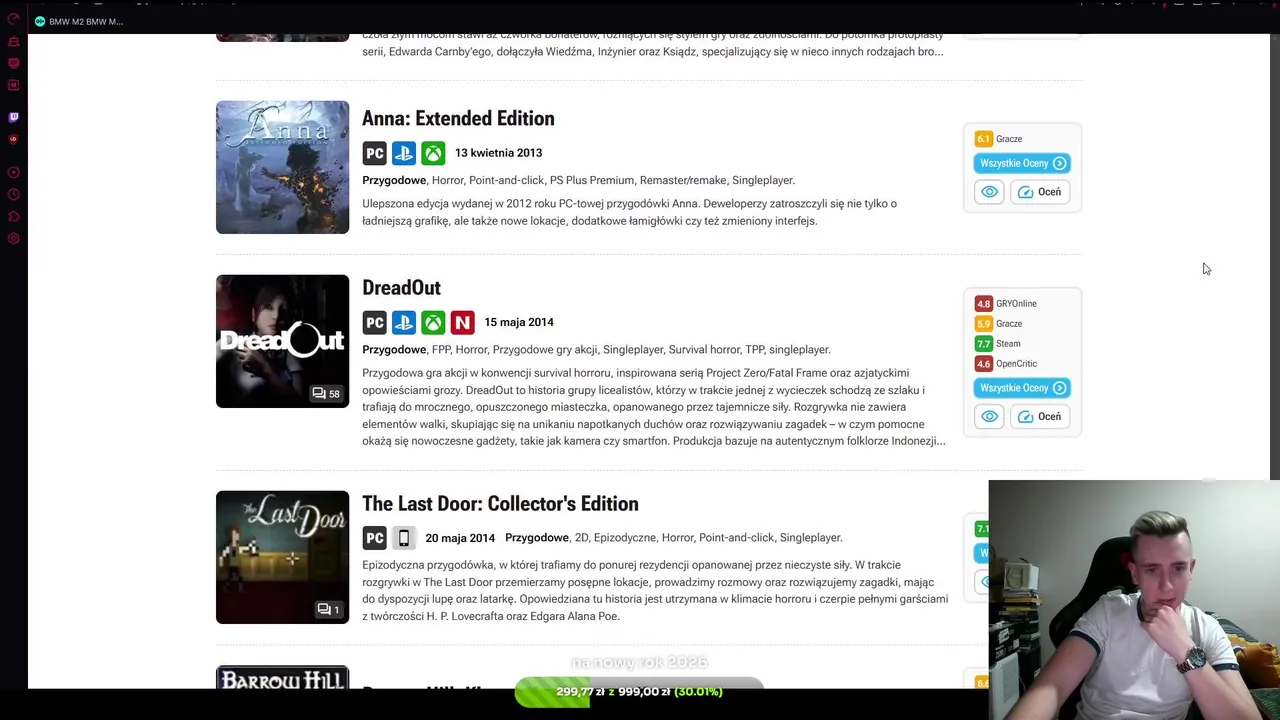Open GX Cleaner icon in the sidebar
The width and height of the screenshot is (1280, 720).
coord(13,42)
